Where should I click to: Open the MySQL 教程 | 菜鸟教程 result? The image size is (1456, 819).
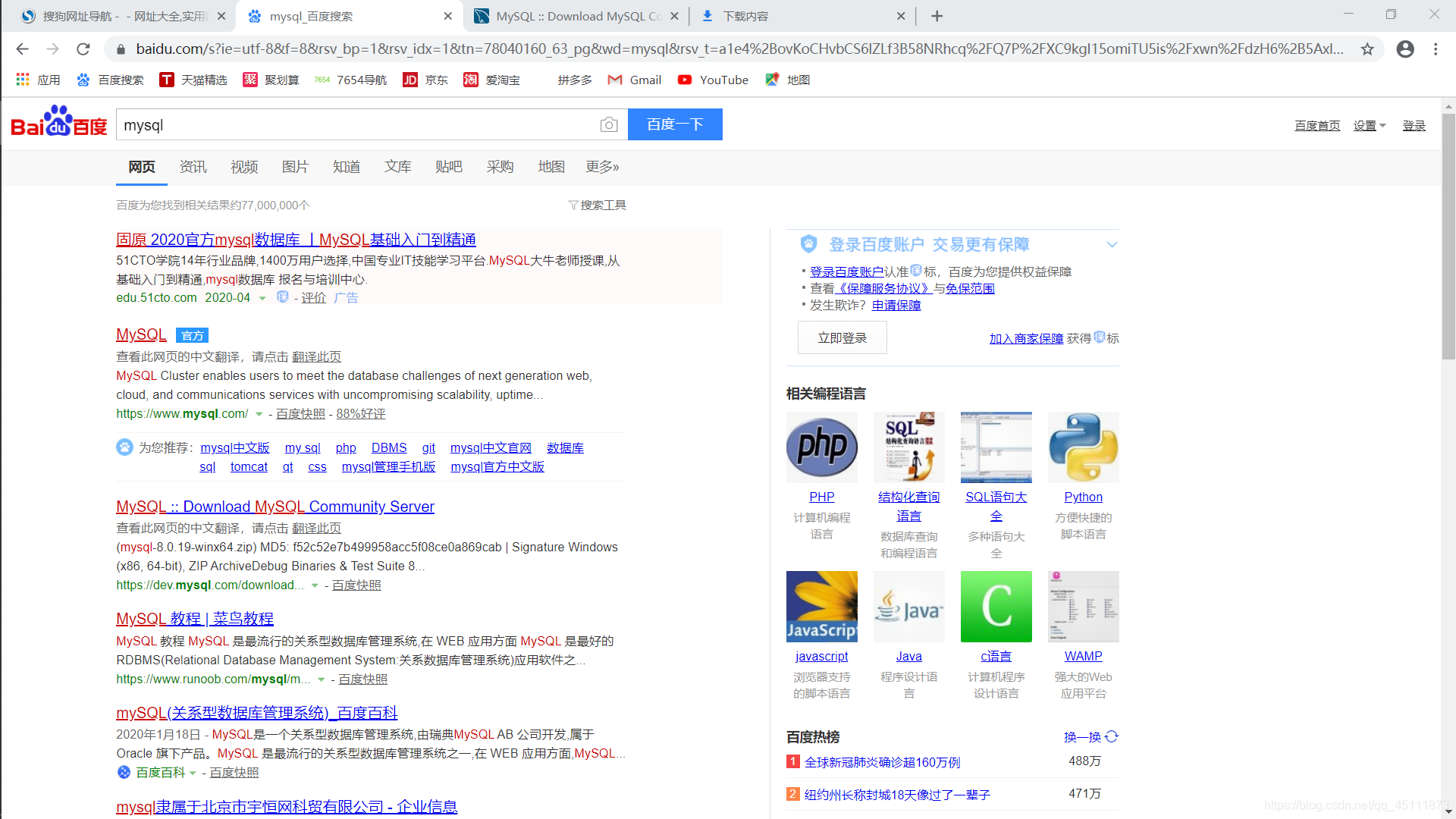pyautogui.click(x=195, y=619)
